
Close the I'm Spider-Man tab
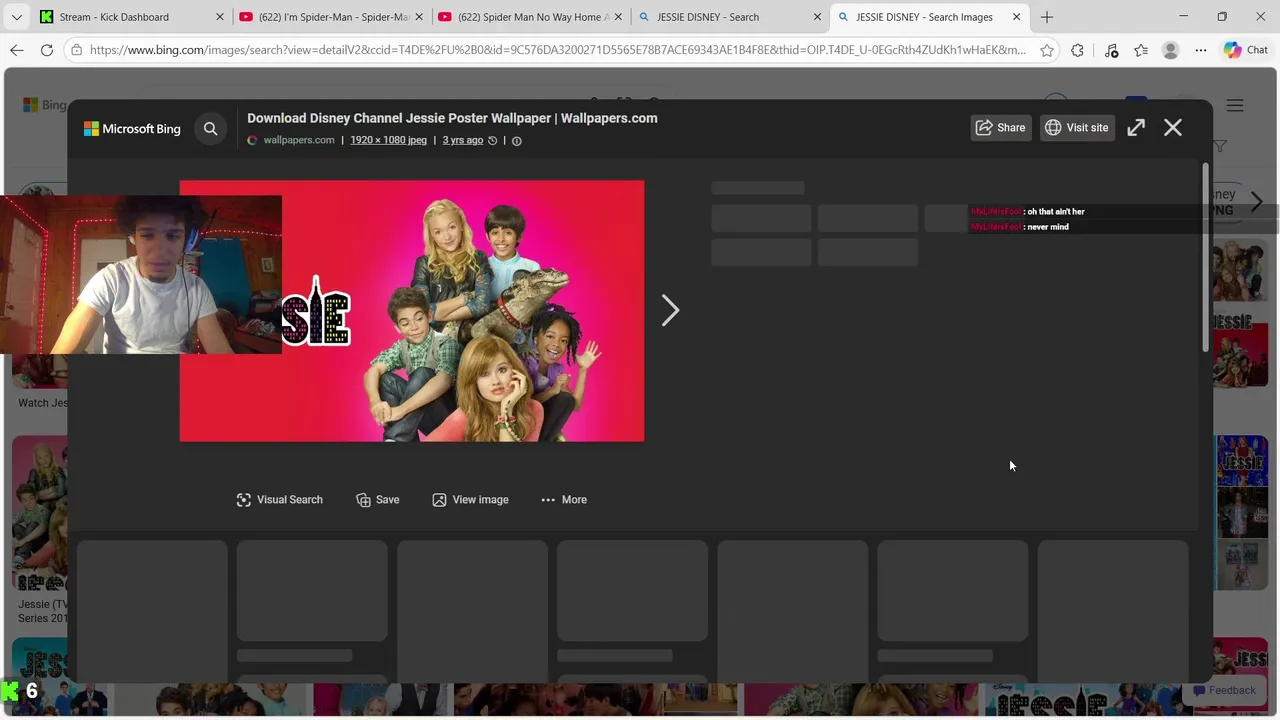pyautogui.click(x=419, y=17)
